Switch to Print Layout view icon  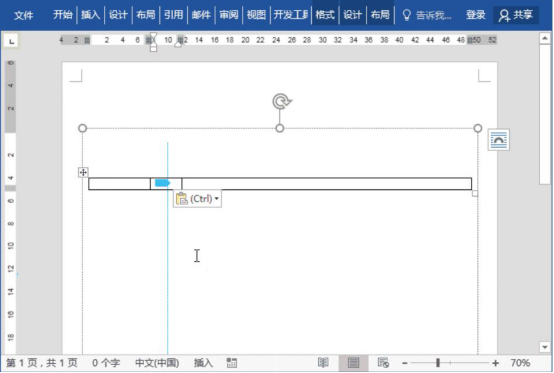353,363
